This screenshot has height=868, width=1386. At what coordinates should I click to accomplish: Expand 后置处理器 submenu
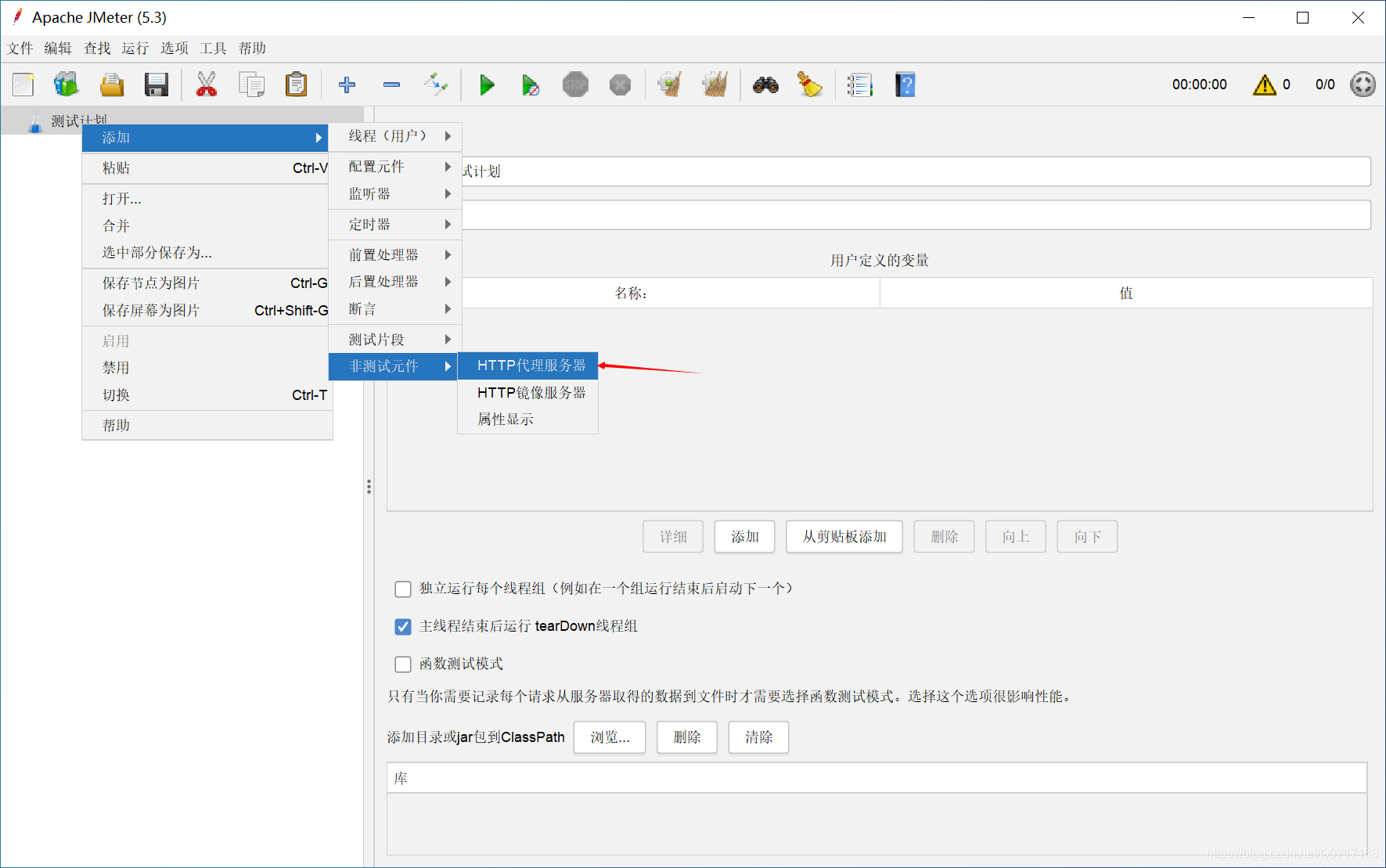click(395, 282)
